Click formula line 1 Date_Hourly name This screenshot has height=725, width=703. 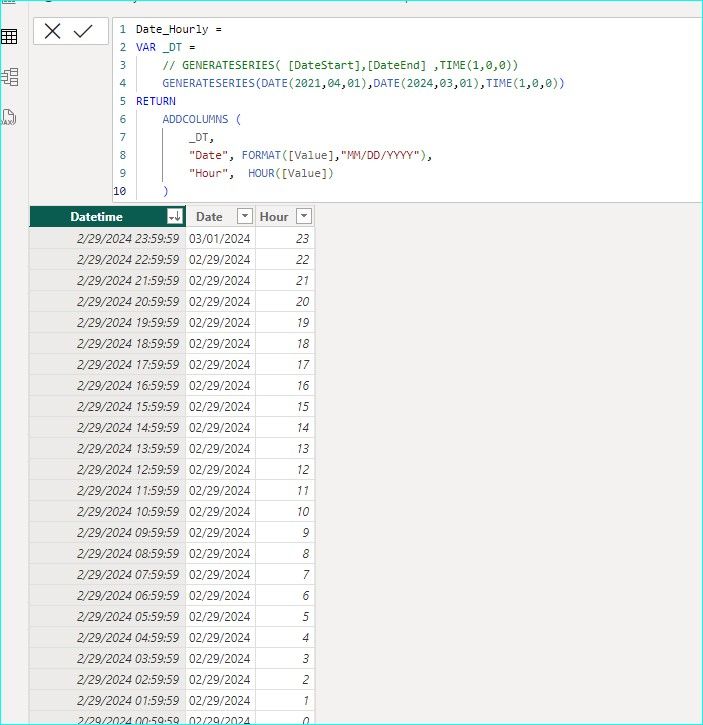(172, 30)
